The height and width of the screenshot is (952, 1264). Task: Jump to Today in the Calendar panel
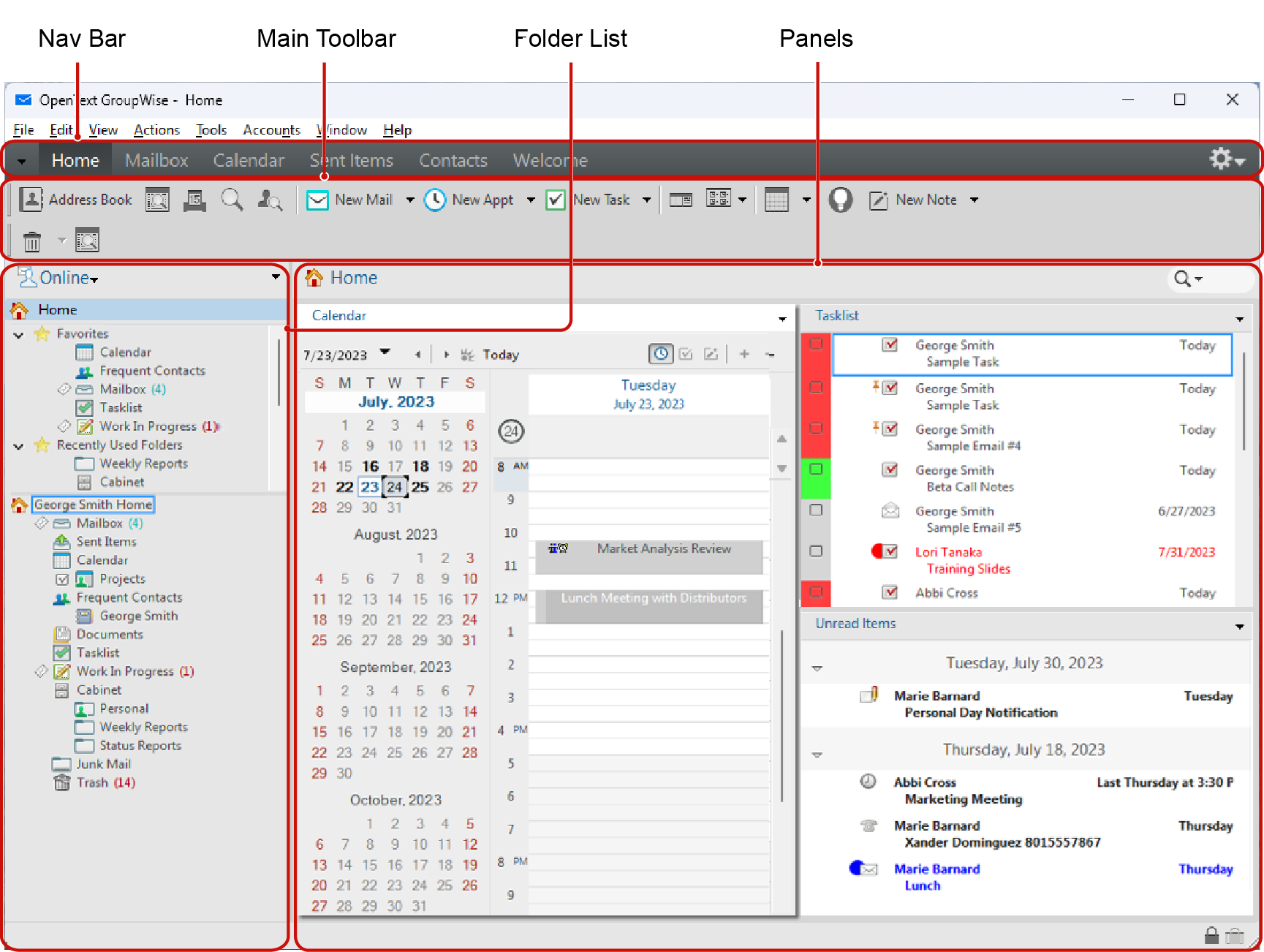tap(501, 355)
